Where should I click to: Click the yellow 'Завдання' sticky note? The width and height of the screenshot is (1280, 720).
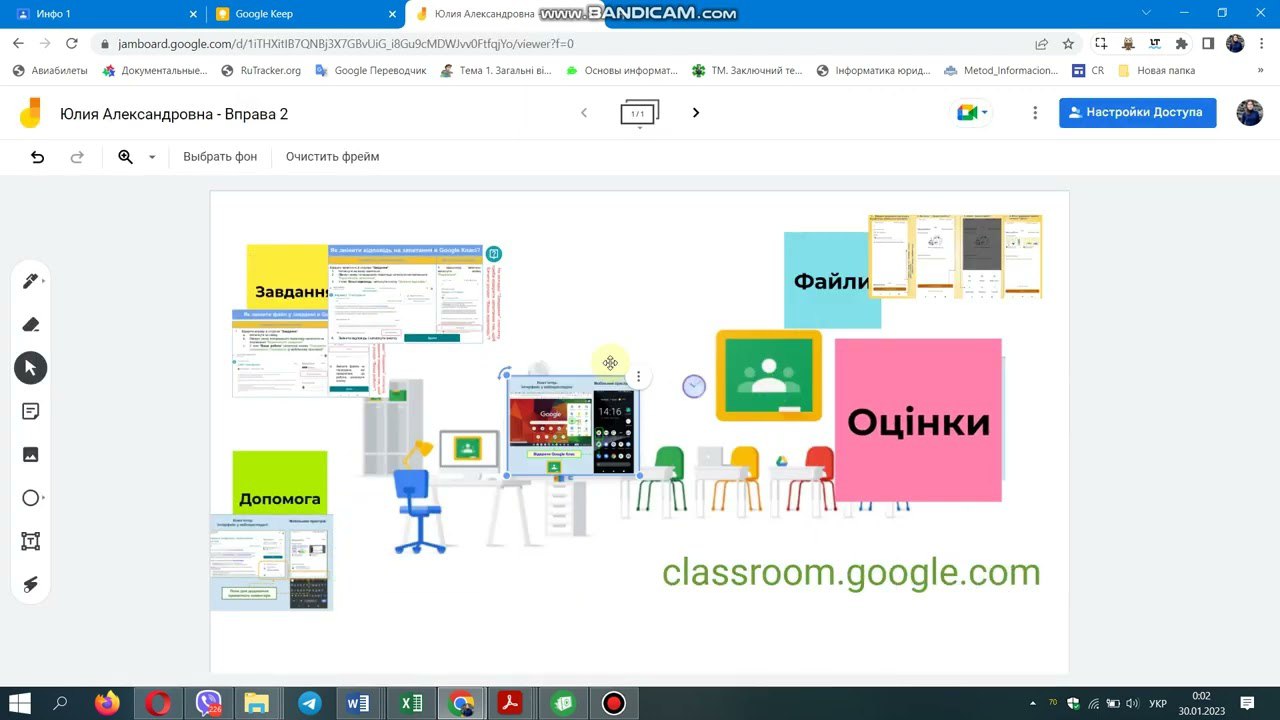(x=286, y=277)
